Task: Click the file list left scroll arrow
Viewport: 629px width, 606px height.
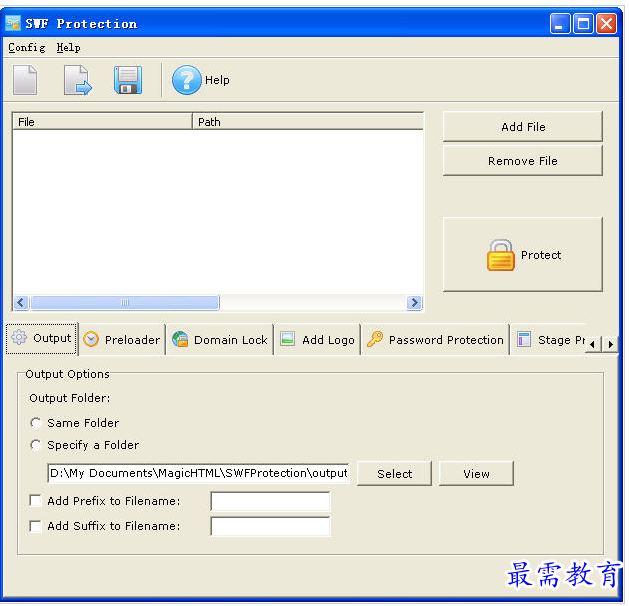Action: tap(21, 302)
